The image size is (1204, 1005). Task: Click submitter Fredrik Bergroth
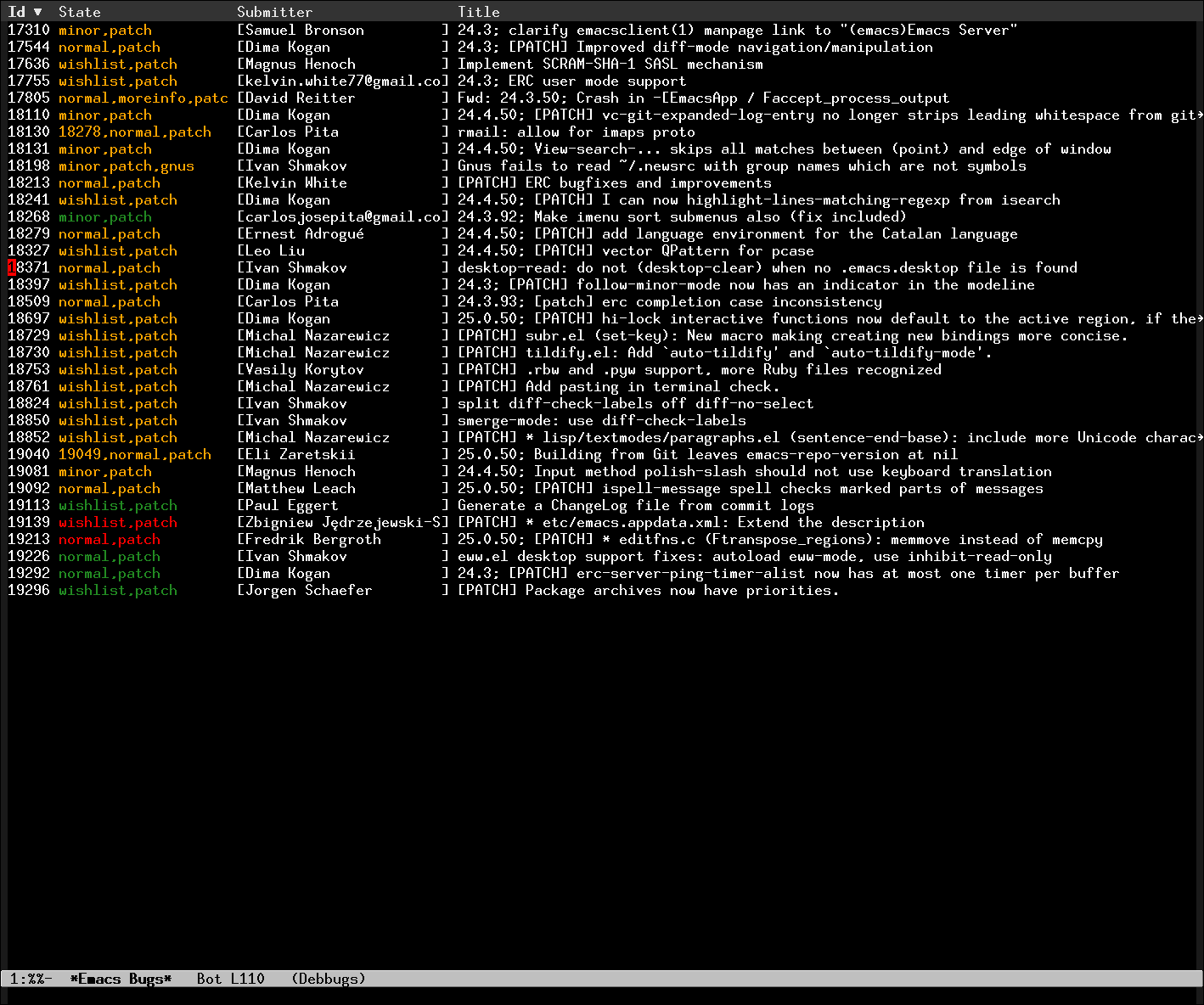click(x=313, y=539)
